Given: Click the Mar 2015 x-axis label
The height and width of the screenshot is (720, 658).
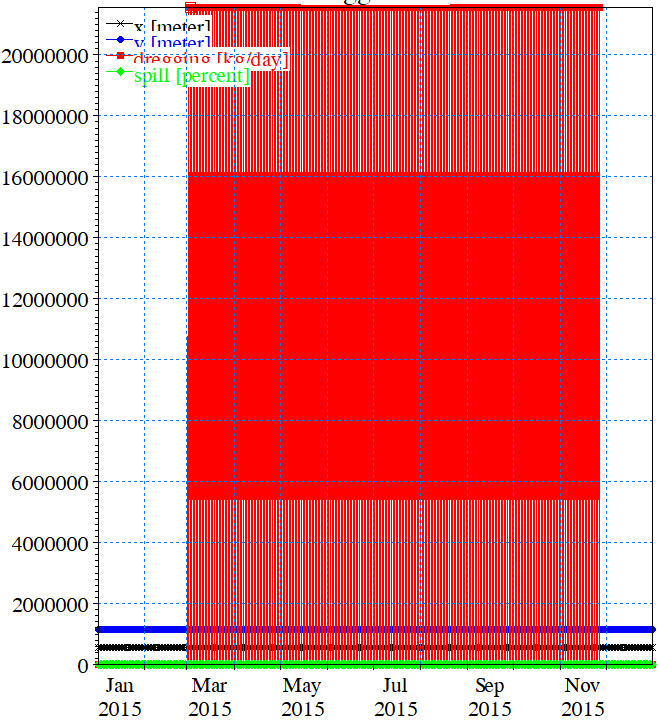Looking at the screenshot, I should [x=210, y=697].
